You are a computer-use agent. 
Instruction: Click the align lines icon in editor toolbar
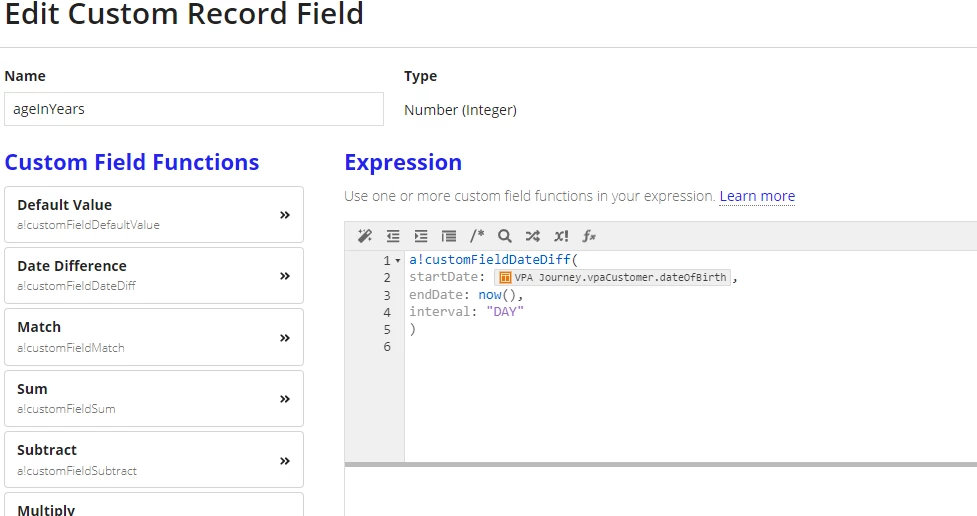coord(449,236)
